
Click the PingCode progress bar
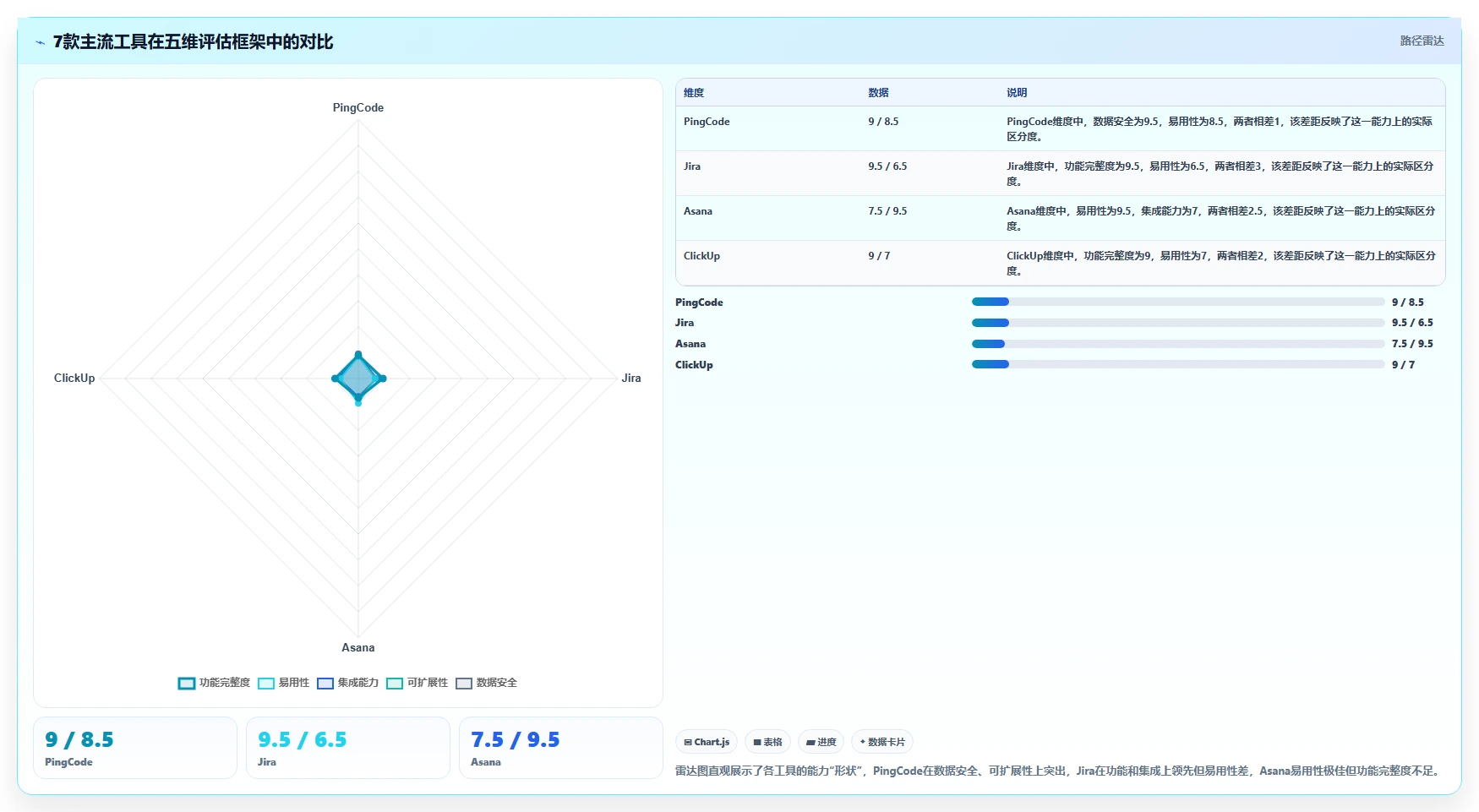[x=1178, y=302]
